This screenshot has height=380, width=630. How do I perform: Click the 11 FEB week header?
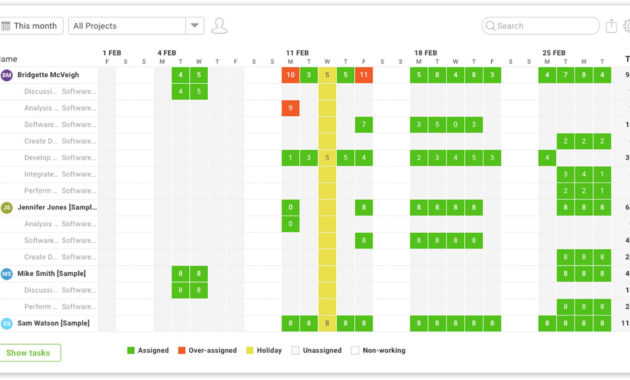click(297, 53)
